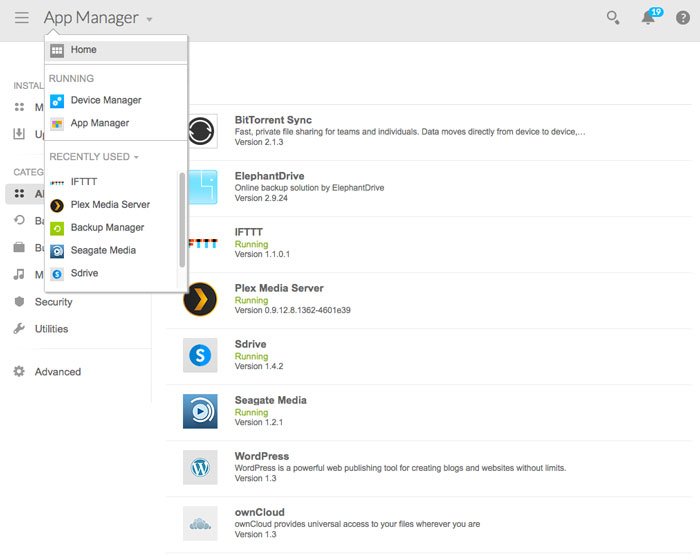Image resolution: width=700 pixels, height=557 pixels.
Task: Open Advanced settings in sidebar
Action: click(x=57, y=372)
